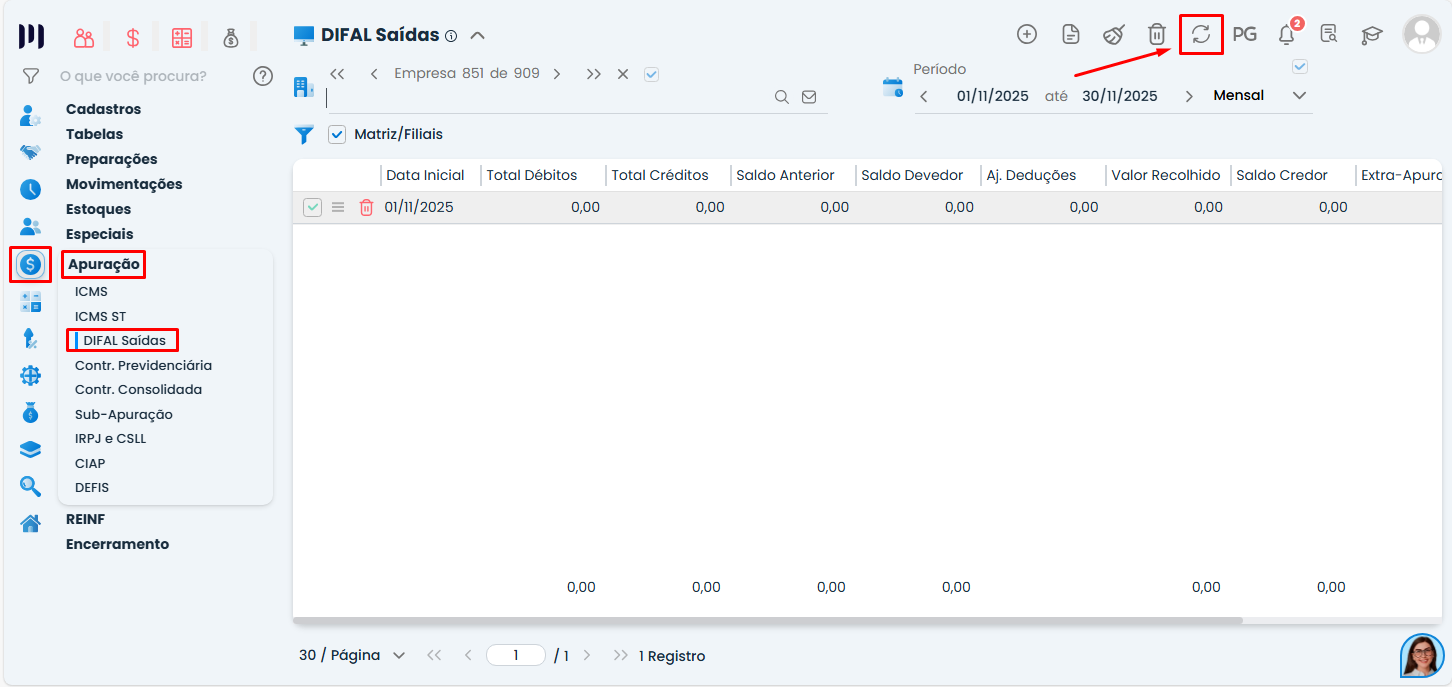Screen dimensions: 1452x687
Task: Click the graduation cap training icon
Action: coord(1371,35)
